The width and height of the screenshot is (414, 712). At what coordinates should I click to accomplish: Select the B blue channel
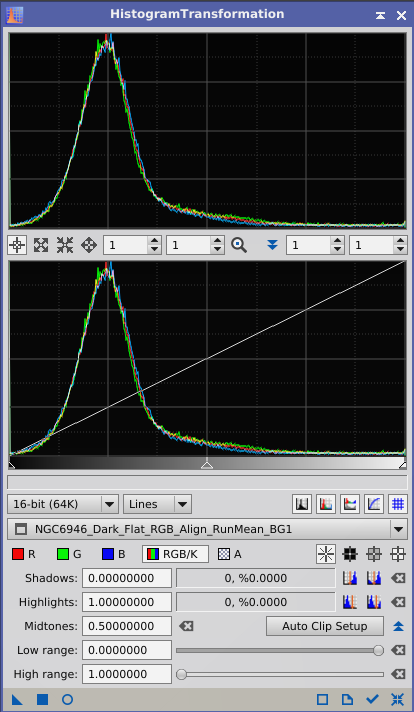click(113, 554)
